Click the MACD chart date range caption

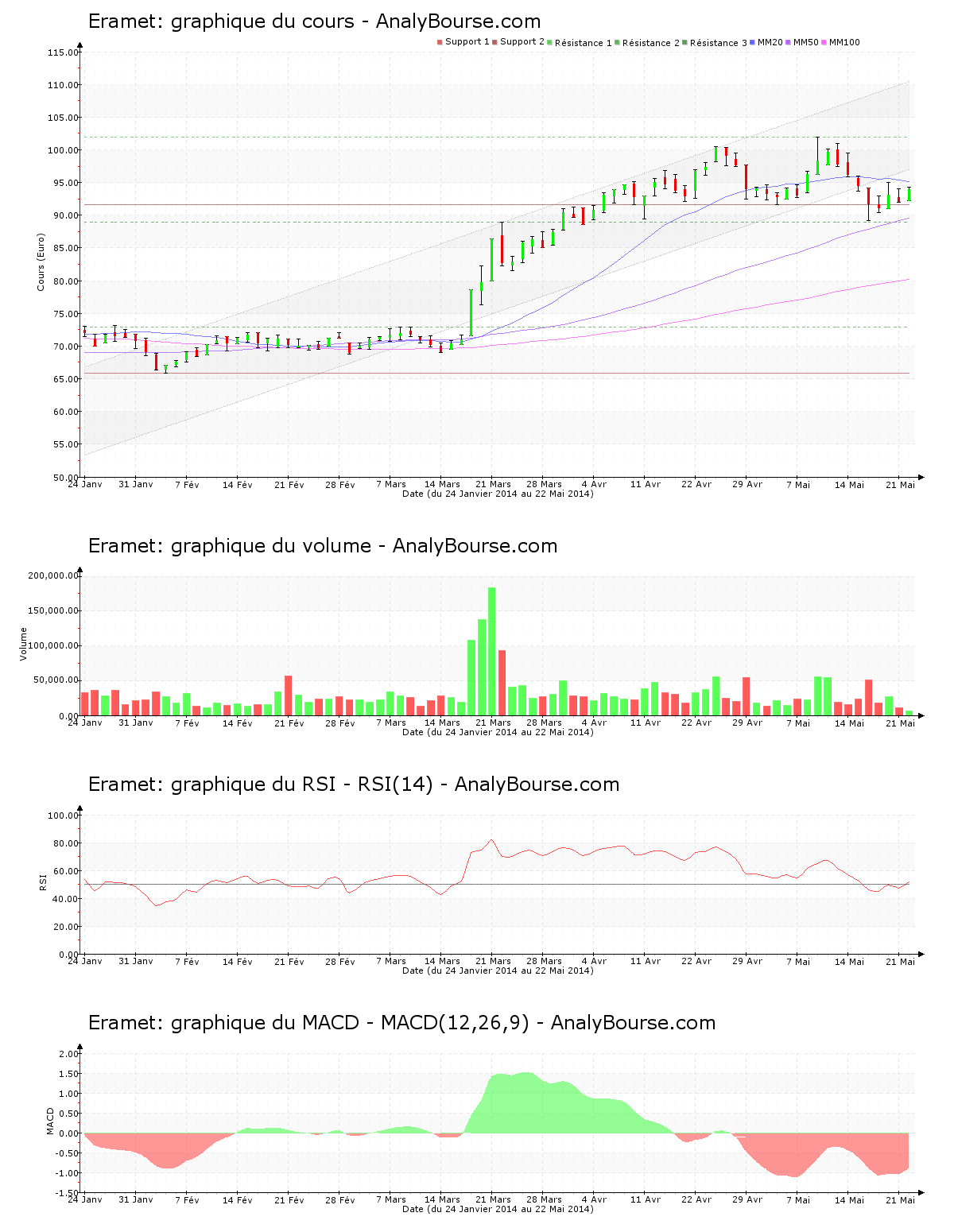coord(498,1209)
